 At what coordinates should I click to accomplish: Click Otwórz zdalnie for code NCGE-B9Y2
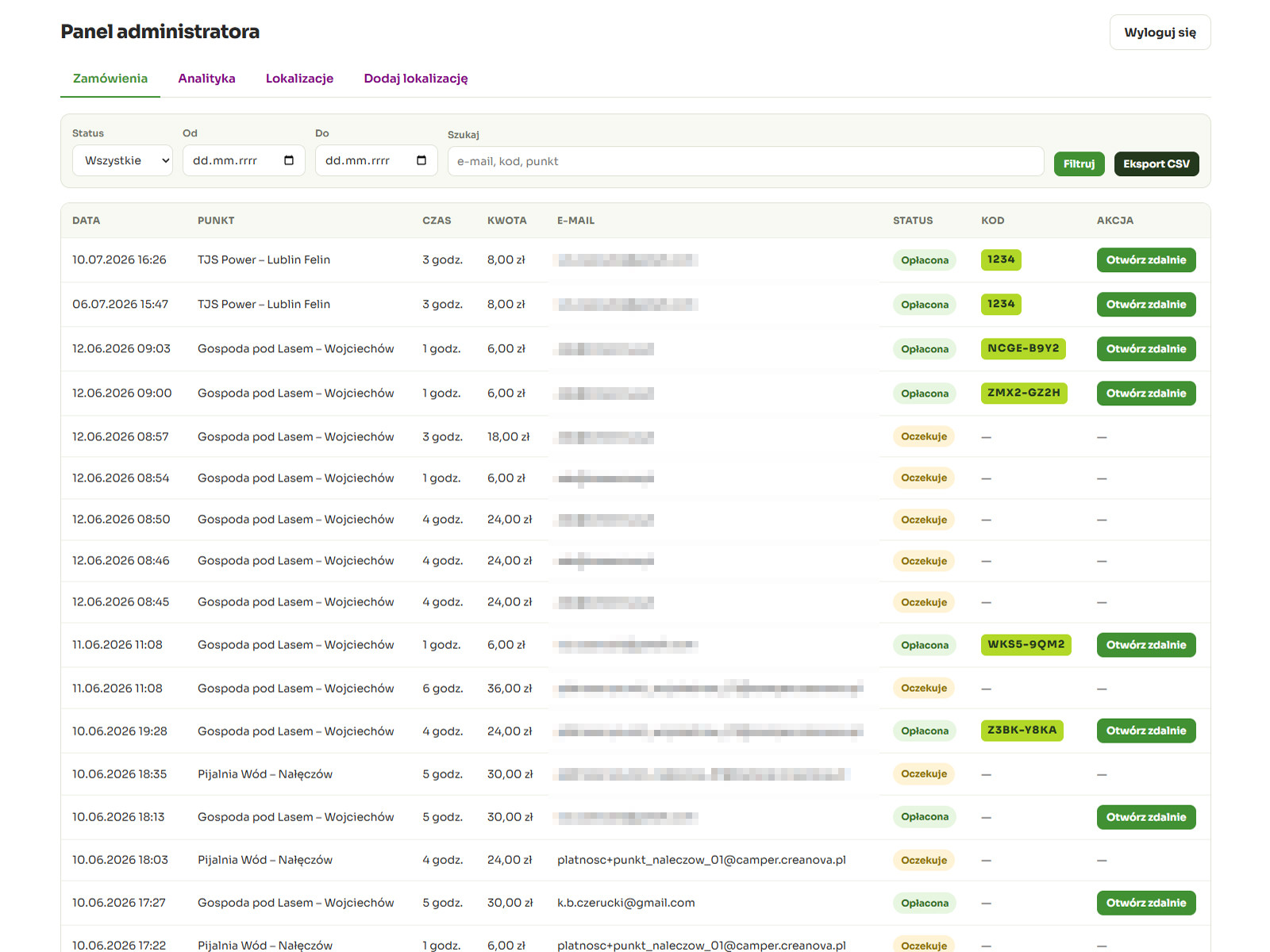[1146, 349]
